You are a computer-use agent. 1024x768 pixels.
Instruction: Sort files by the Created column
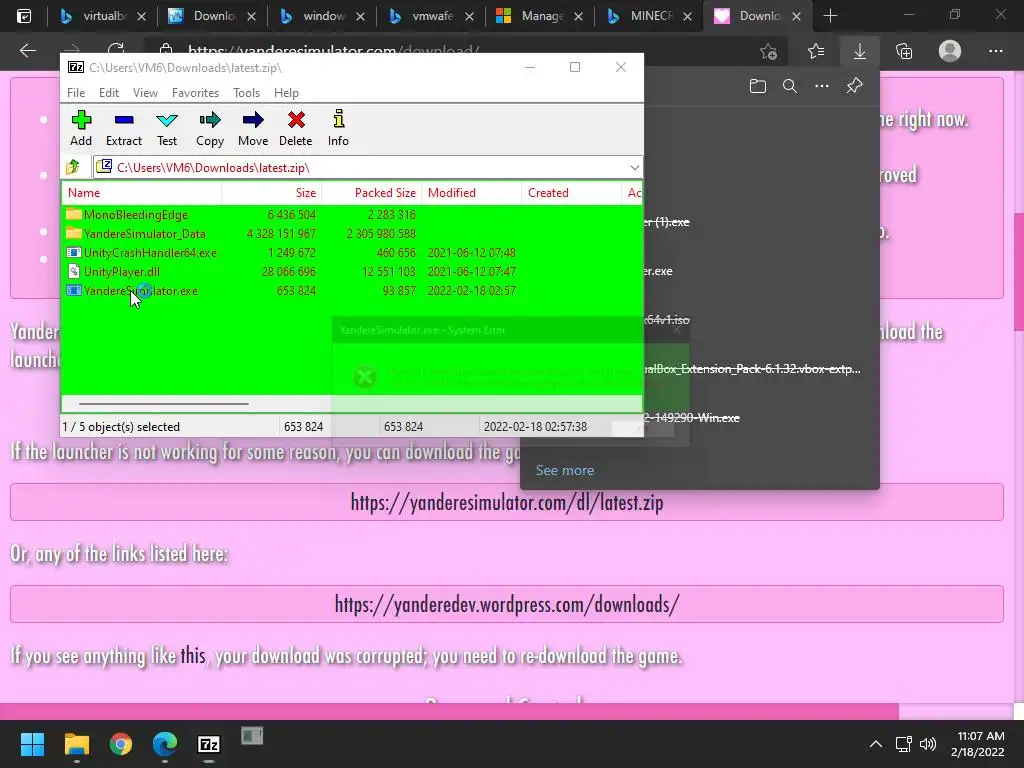[571, 193]
